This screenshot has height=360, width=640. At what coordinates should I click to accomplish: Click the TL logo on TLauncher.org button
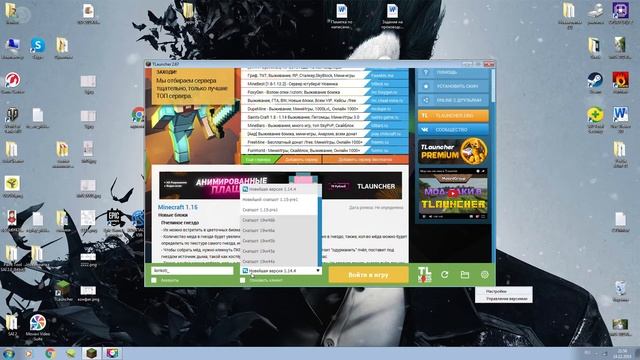[x=425, y=116]
